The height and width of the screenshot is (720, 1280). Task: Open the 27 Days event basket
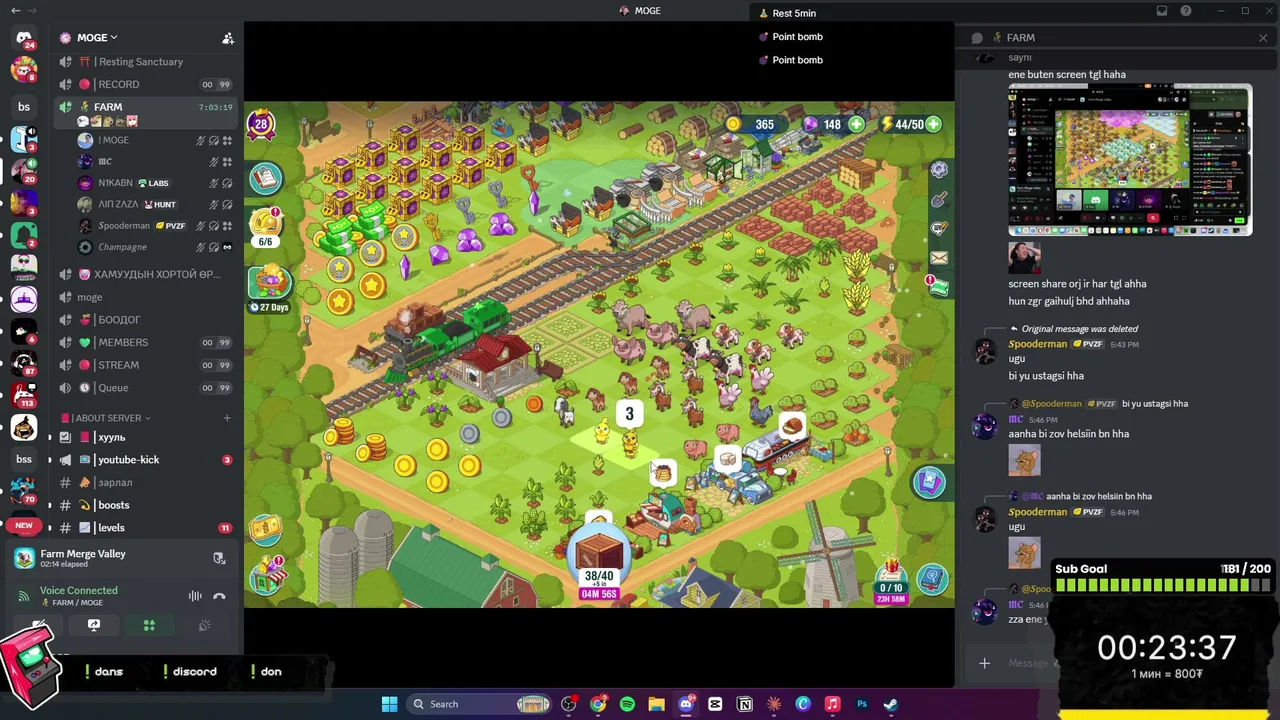(x=269, y=289)
